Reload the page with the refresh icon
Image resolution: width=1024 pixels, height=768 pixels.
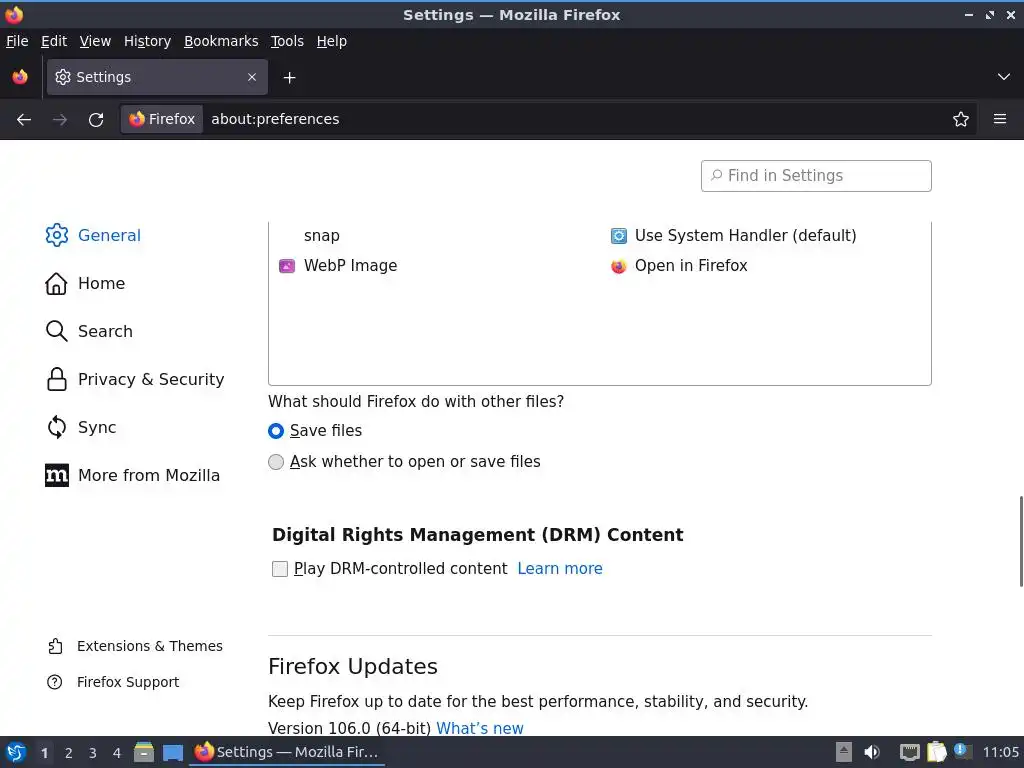pyautogui.click(x=96, y=119)
